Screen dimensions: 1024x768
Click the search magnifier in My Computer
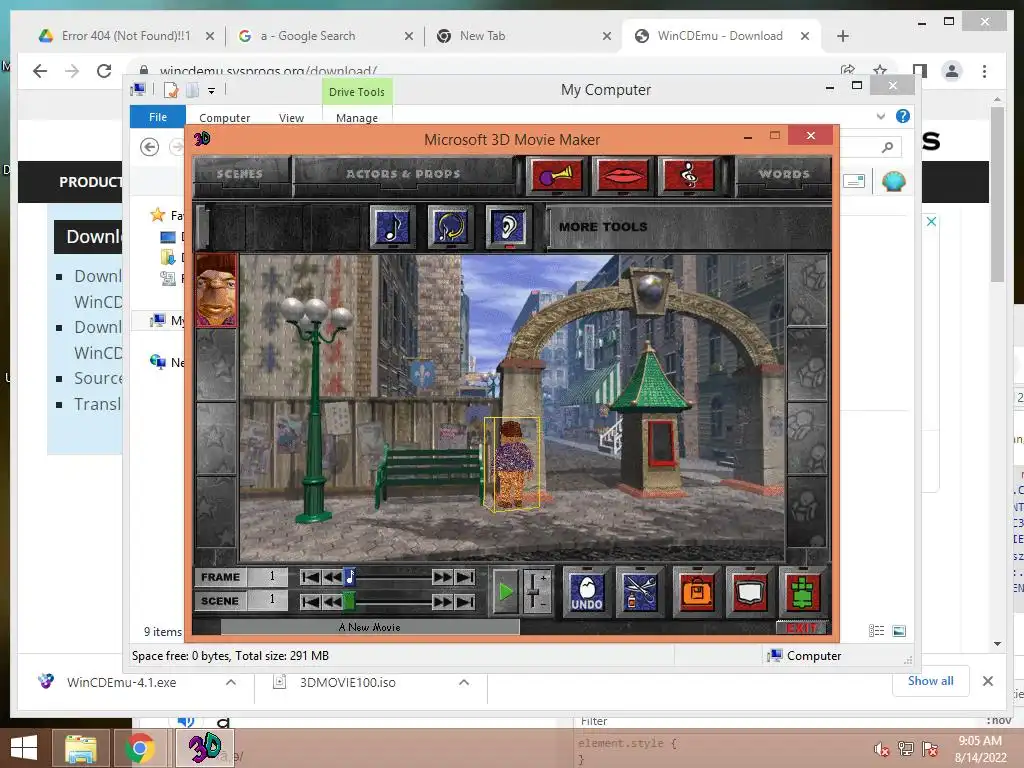(887, 148)
